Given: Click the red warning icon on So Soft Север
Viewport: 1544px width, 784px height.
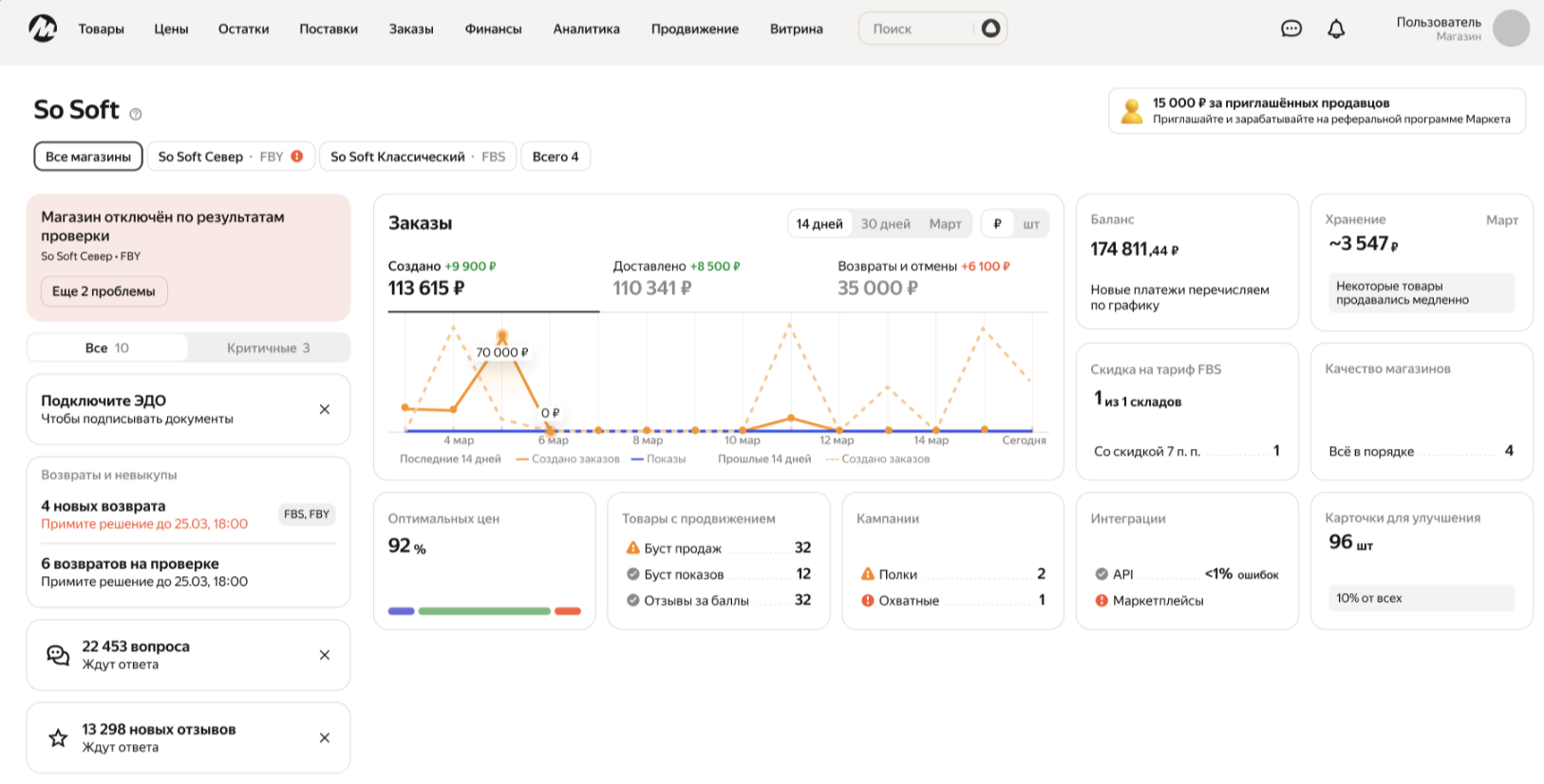Looking at the screenshot, I should 297,157.
